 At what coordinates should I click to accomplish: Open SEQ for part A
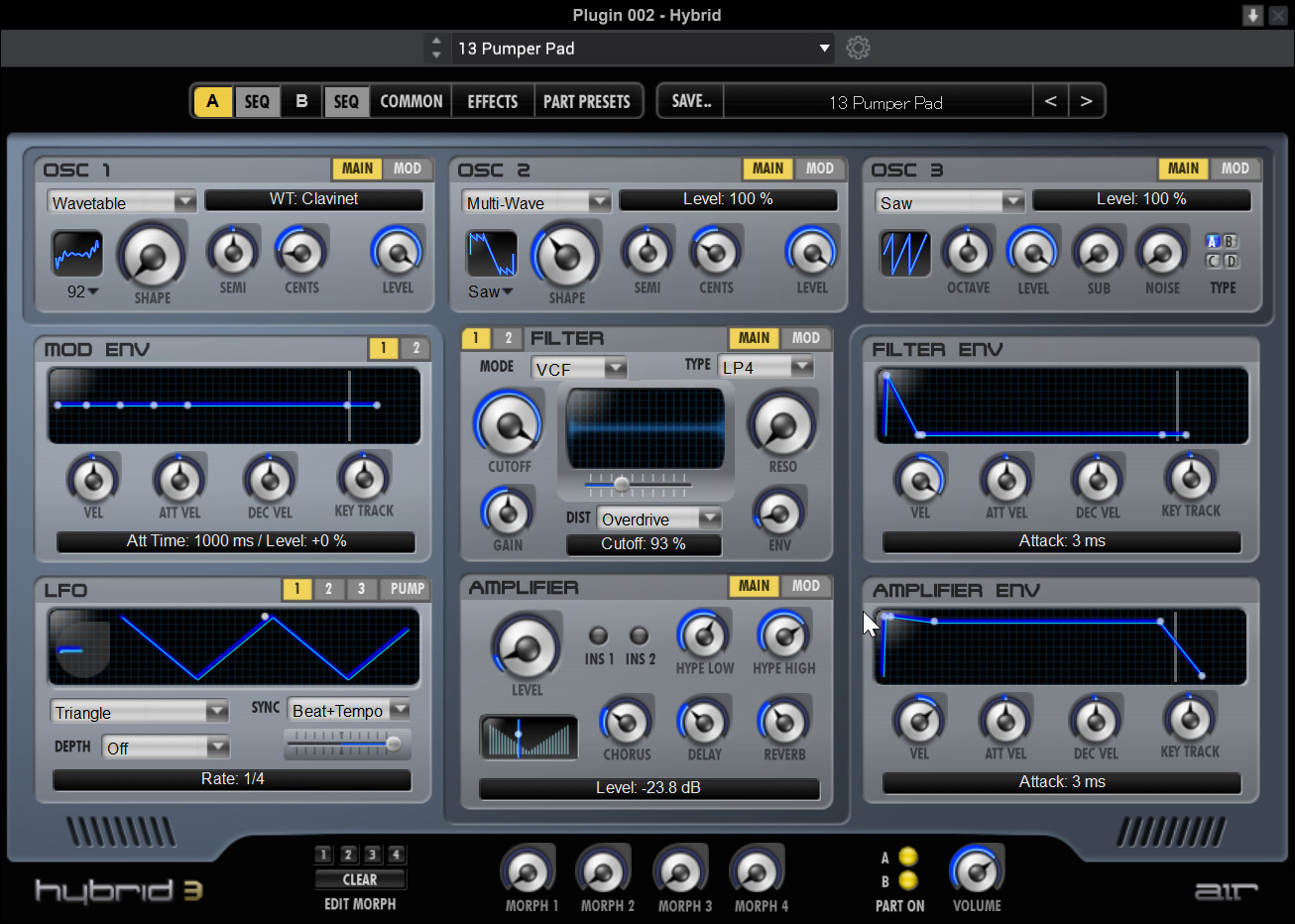pyautogui.click(x=257, y=101)
